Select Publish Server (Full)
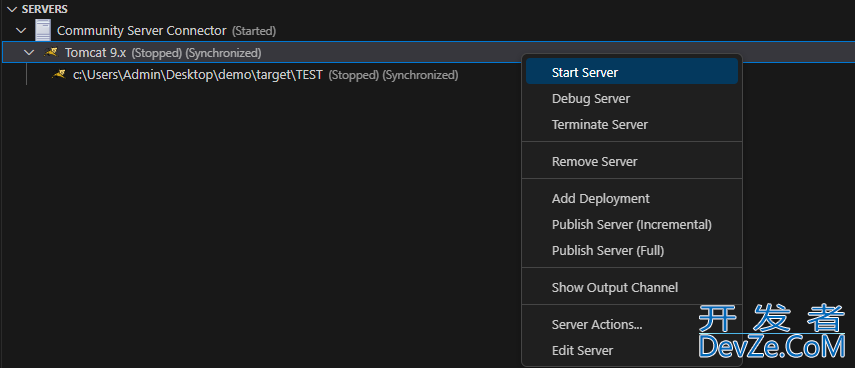This screenshot has width=855, height=368. point(631,251)
